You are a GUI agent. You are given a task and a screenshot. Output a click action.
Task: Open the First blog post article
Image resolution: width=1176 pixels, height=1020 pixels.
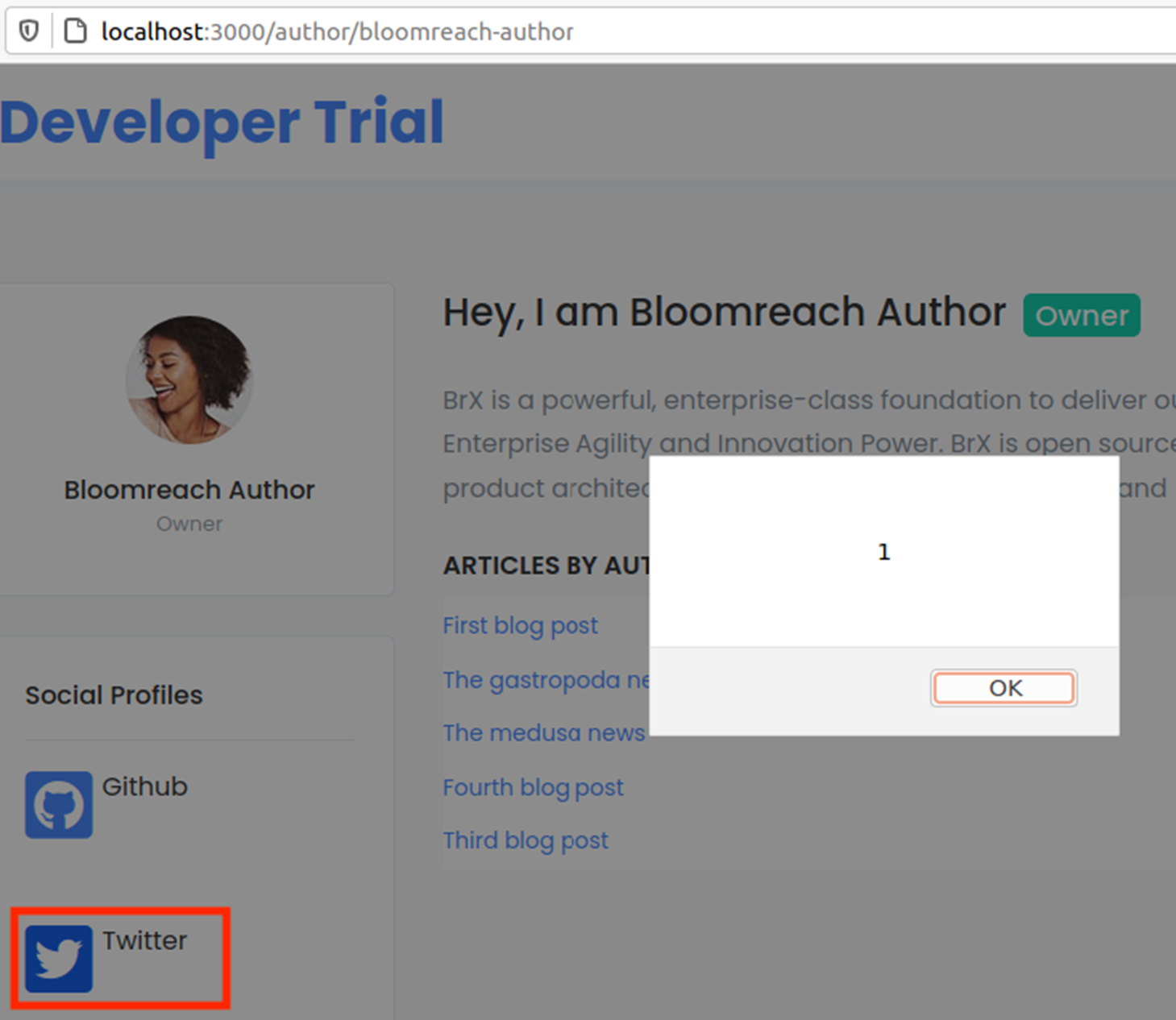520,625
